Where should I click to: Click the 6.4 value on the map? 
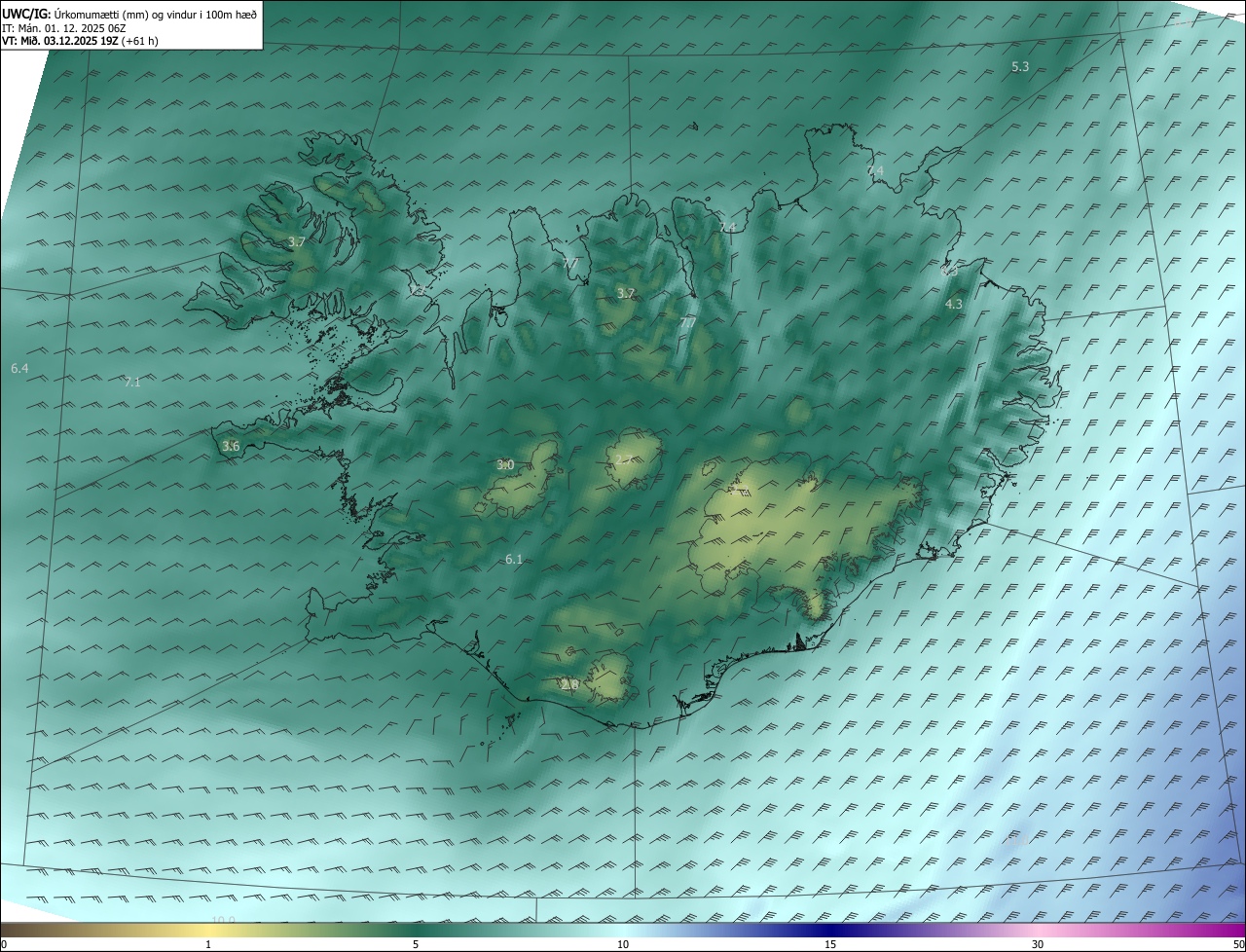pyautogui.click(x=19, y=368)
